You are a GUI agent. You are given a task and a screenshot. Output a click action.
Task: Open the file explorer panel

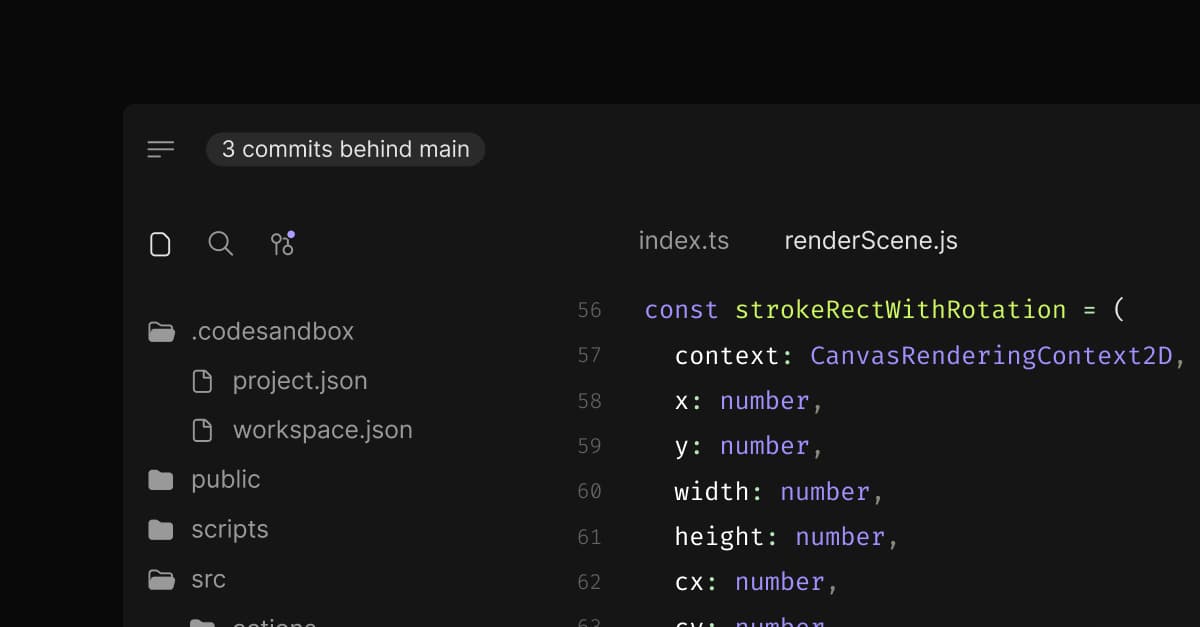[160, 243]
